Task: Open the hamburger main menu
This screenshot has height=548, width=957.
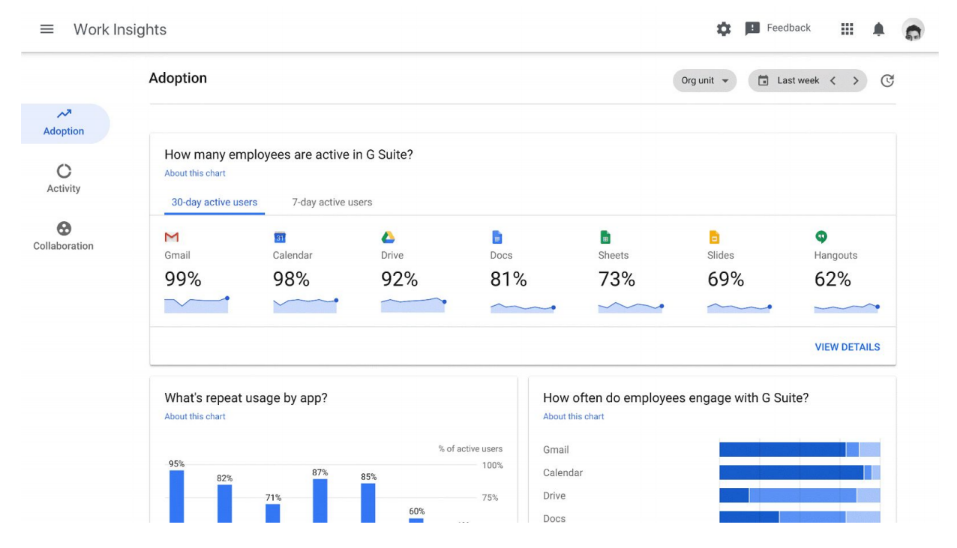Action: click(47, 29)
